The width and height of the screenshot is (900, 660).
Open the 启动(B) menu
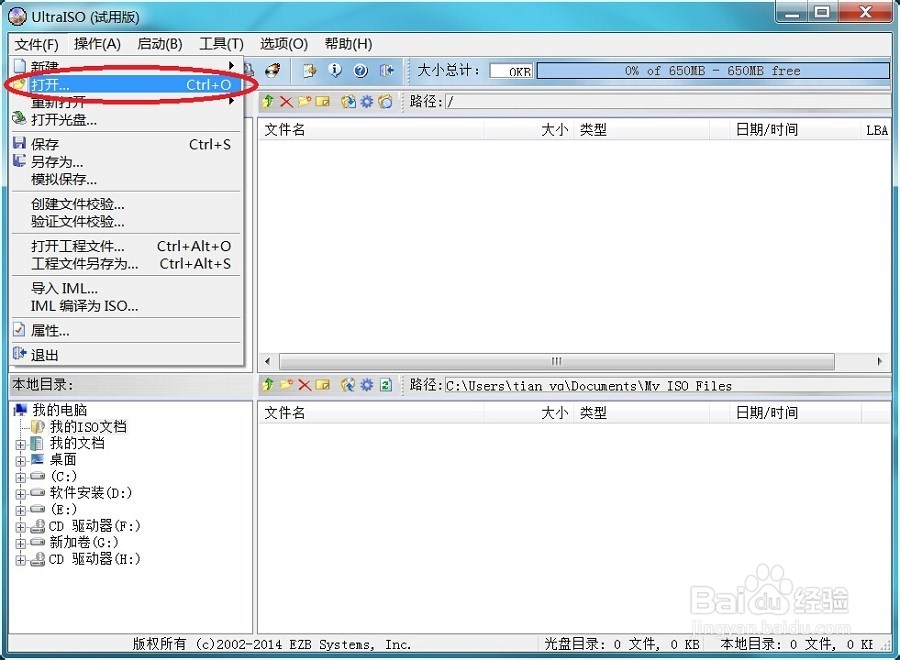click(160, 44)
